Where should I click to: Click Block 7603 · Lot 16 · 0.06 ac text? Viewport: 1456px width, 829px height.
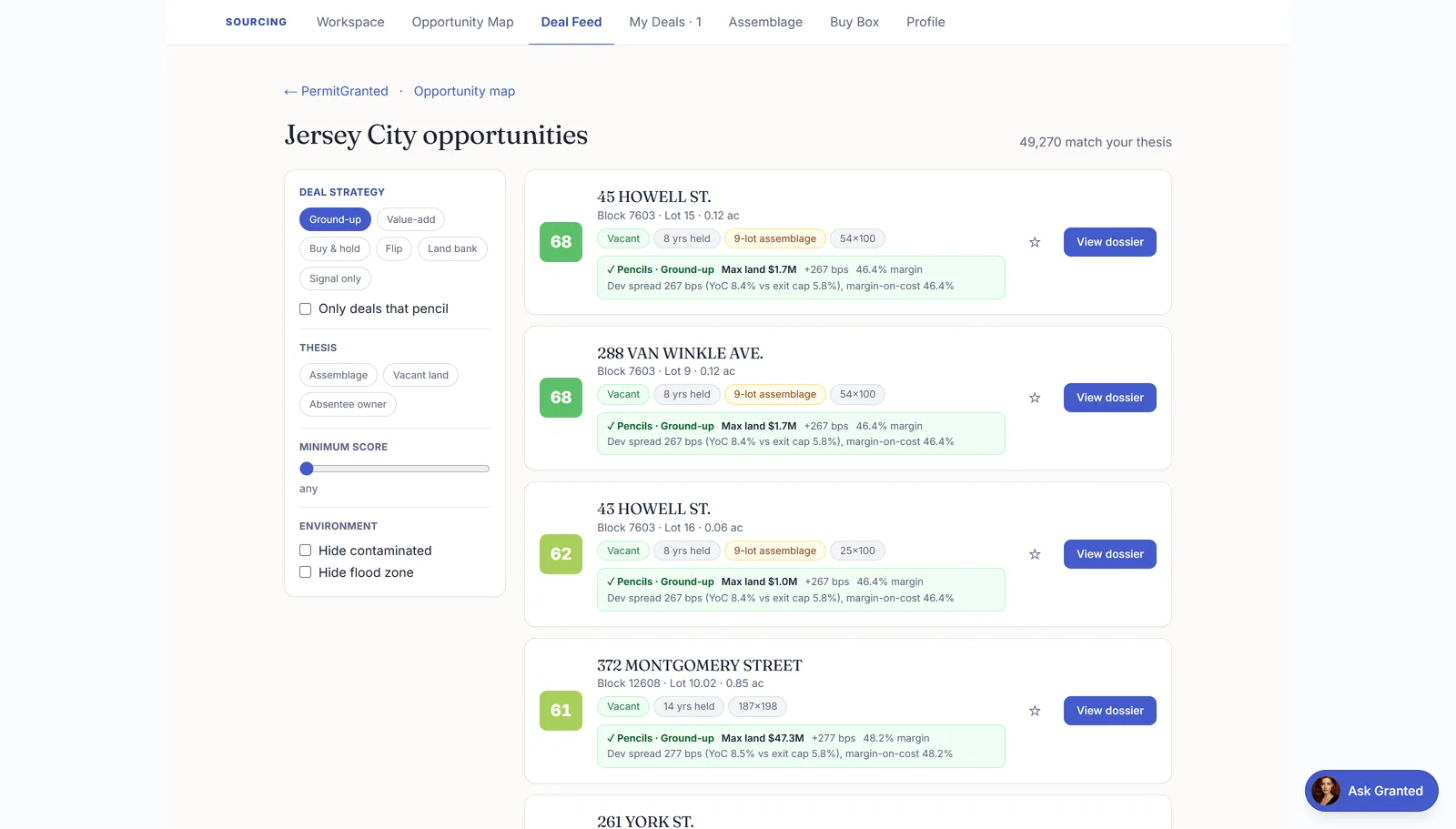point(670,528)
